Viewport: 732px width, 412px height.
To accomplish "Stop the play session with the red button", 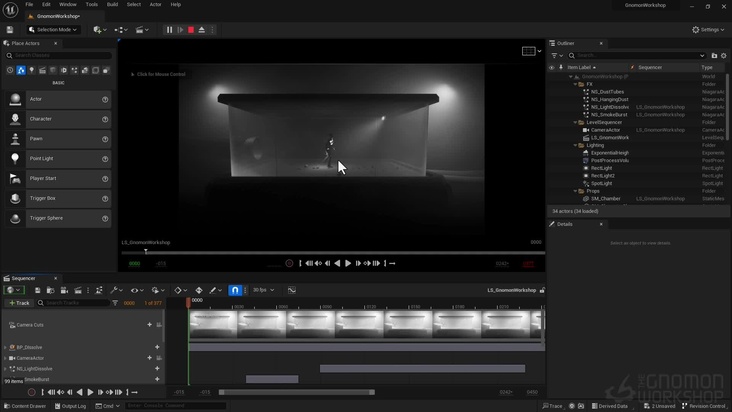I will (191, 30).
